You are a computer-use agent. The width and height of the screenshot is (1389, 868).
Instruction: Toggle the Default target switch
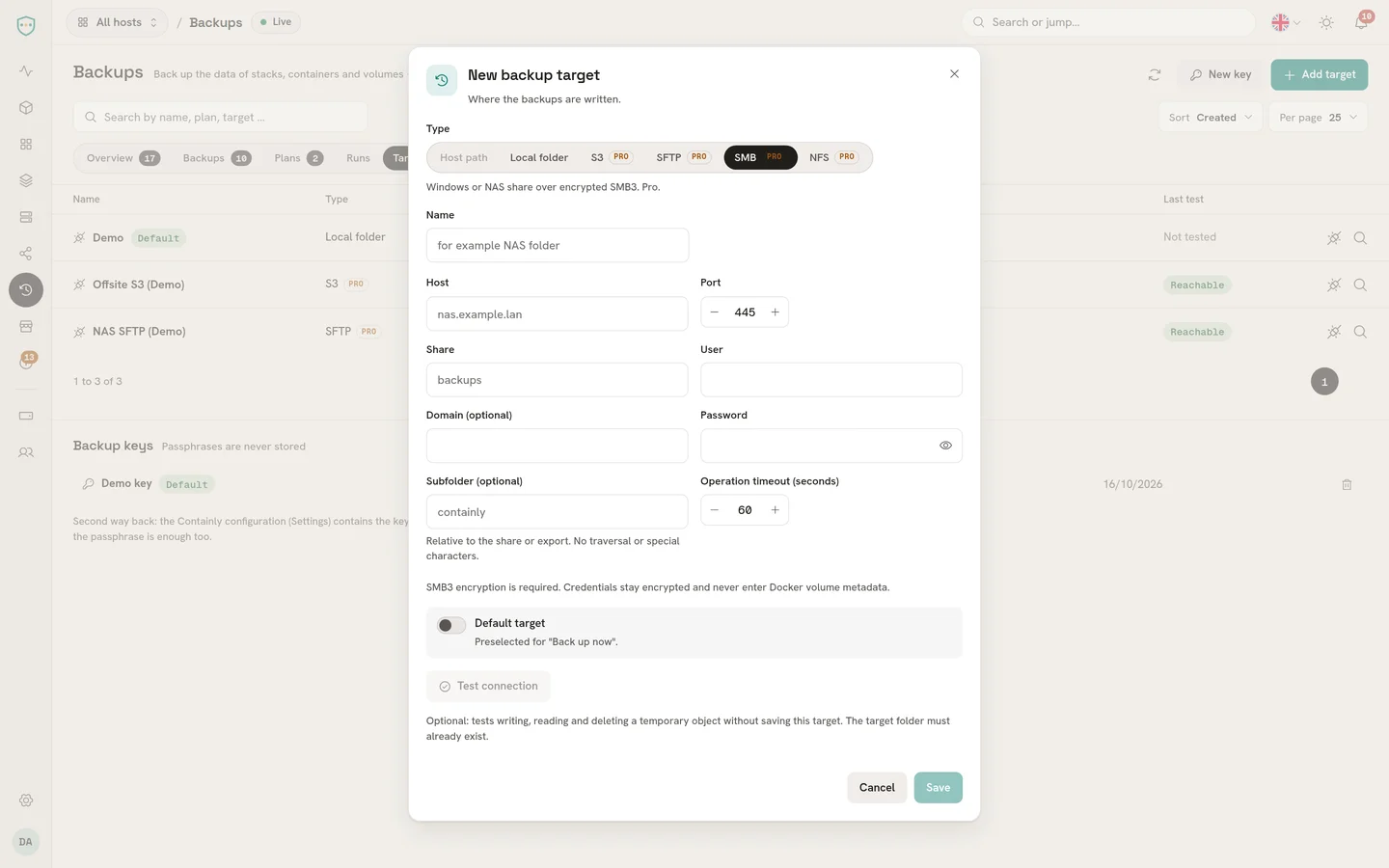pyautogui.click(x=451, y=625)
